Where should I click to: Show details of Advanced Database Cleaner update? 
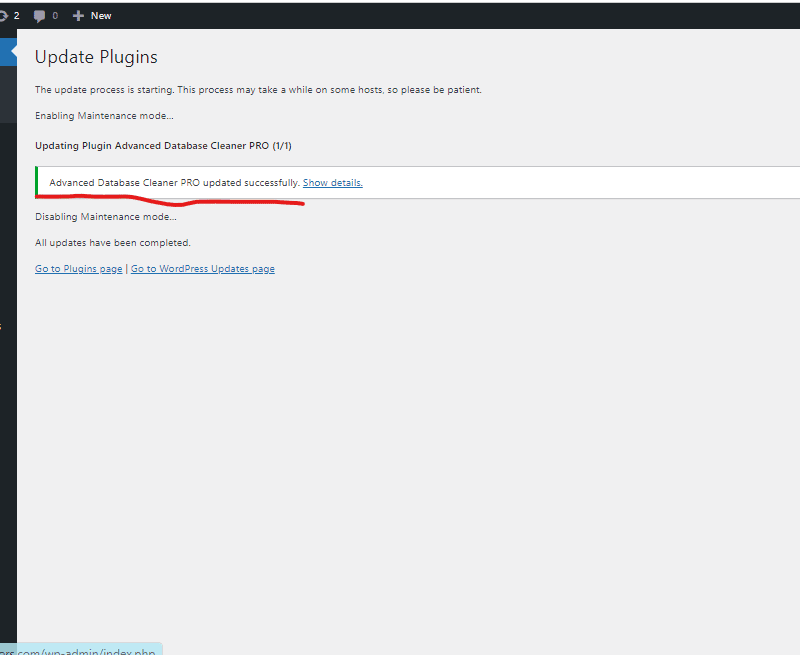(x=333, y=183)
